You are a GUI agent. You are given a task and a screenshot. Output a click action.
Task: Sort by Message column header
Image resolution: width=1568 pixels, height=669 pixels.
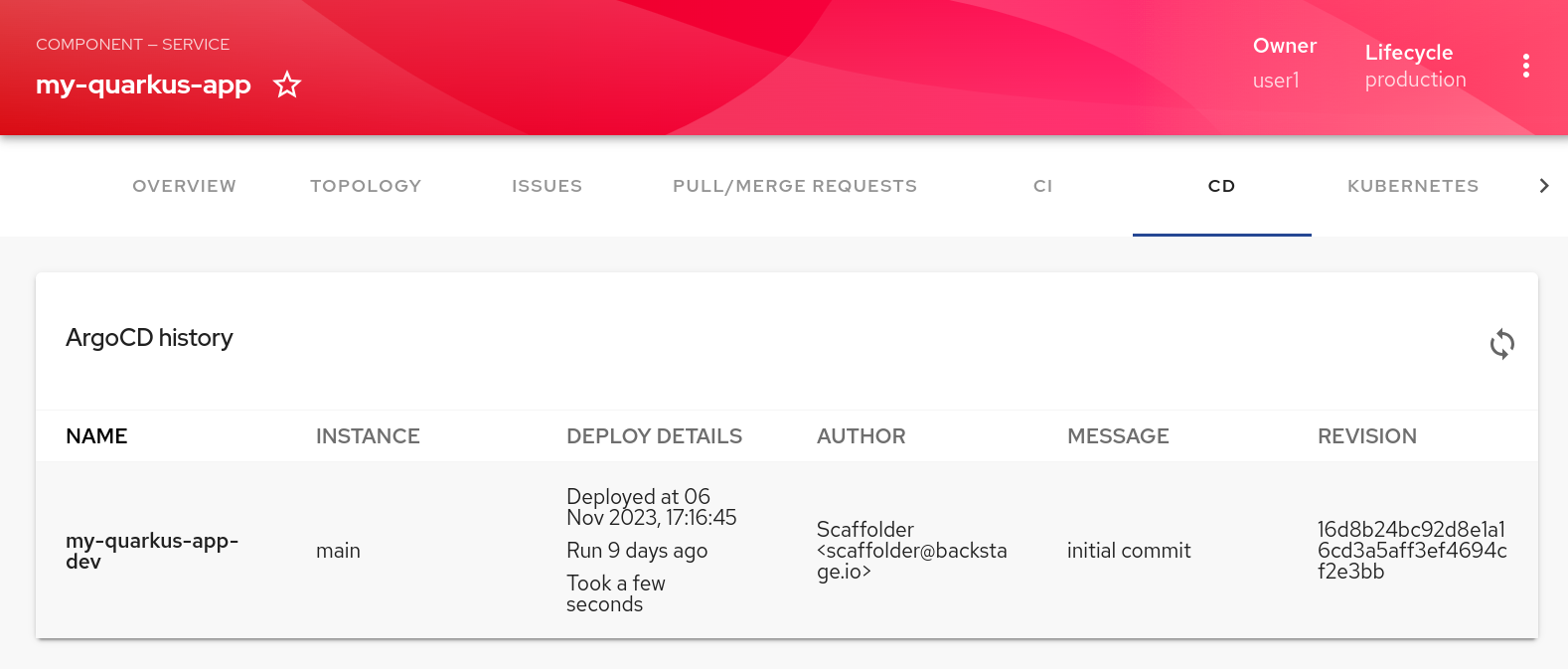pos(1118,436)
